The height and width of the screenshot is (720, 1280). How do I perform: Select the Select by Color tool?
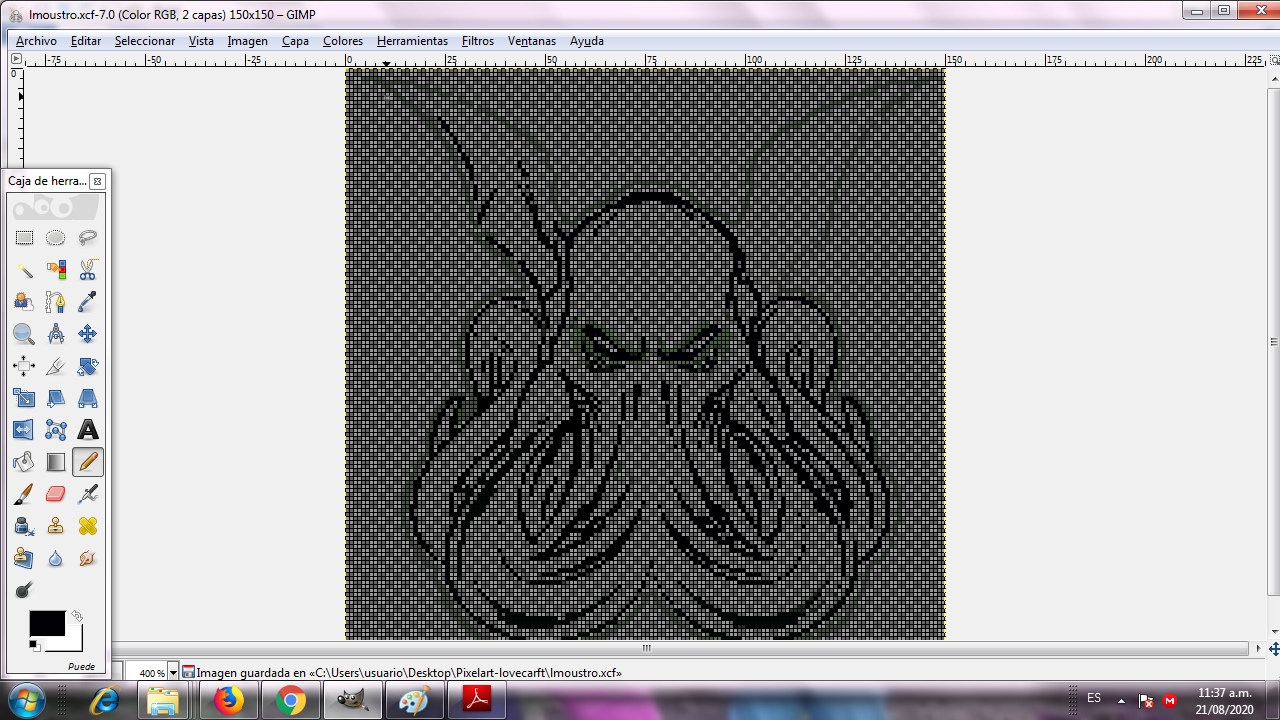click(x=56, y=270)
